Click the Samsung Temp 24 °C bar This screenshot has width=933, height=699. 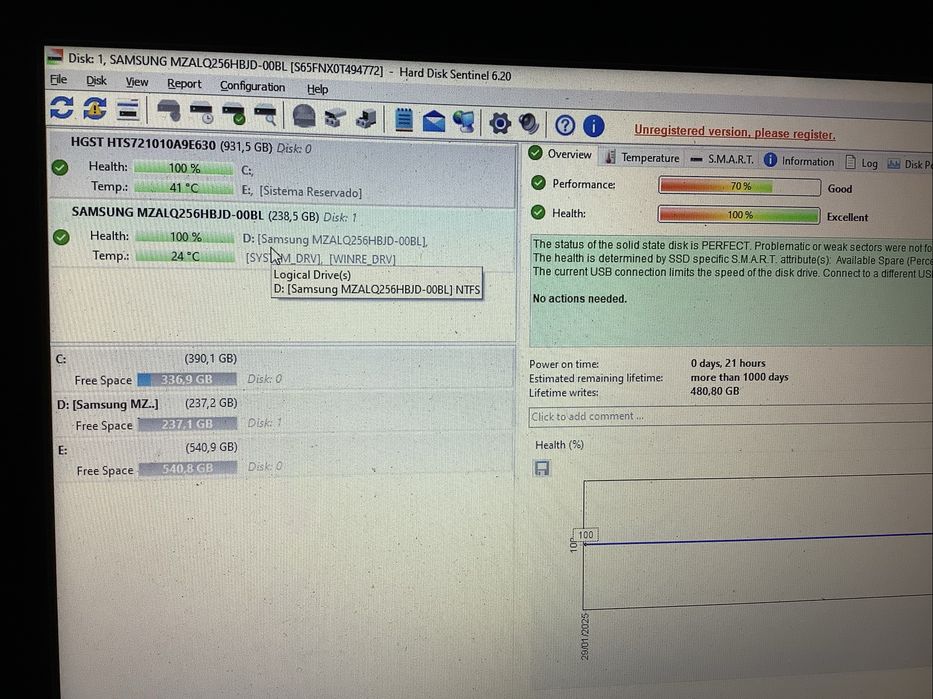pos(185,256)
